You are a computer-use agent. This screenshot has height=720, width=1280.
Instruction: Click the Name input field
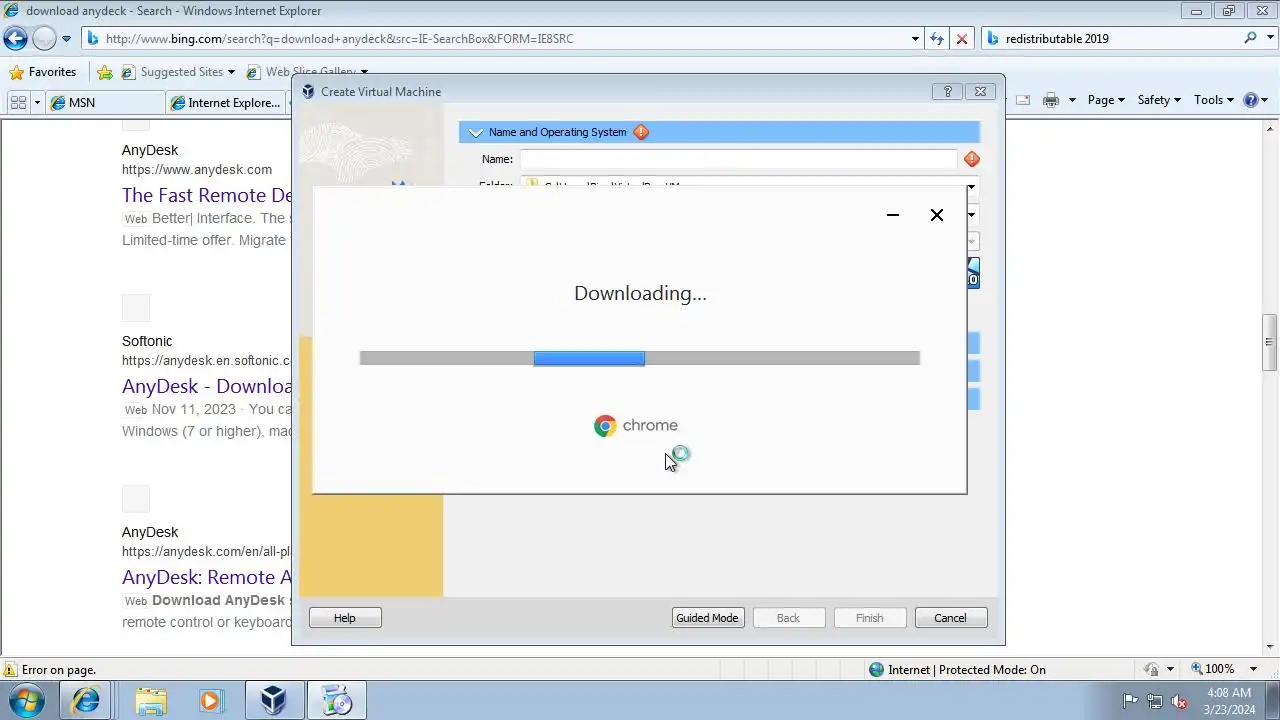(x=738, y=159)
